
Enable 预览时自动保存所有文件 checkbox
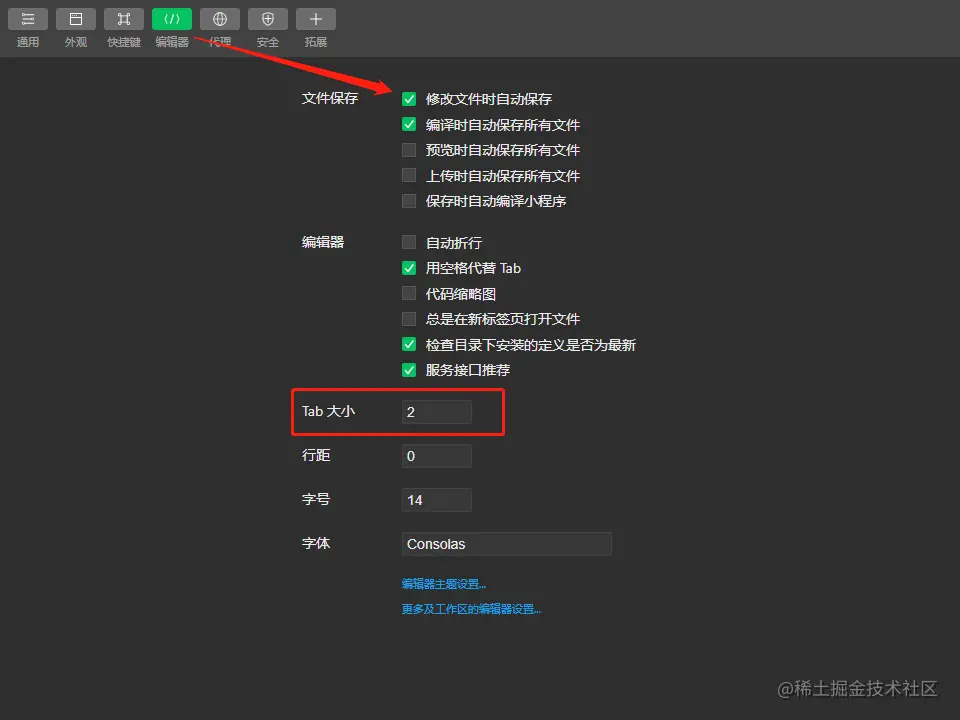(409, 150)
